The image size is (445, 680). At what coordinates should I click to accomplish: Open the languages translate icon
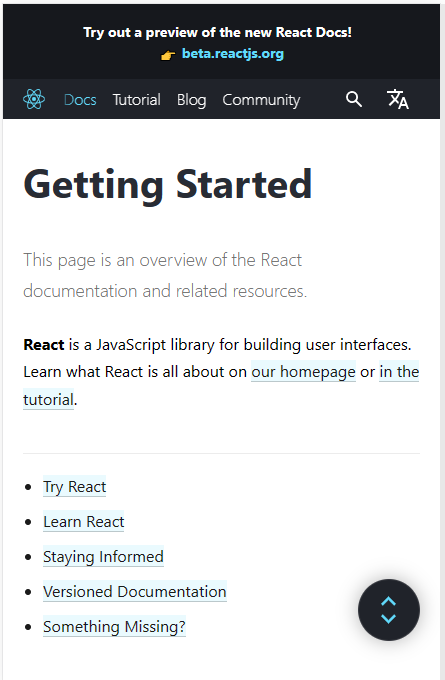tap(398, 99)
